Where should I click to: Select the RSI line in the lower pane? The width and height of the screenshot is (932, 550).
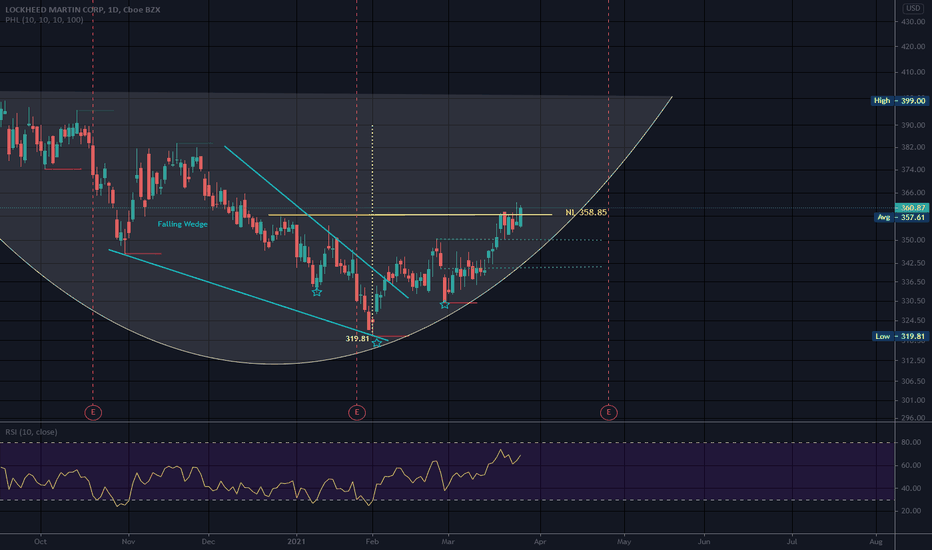click(x=260, y=478)
